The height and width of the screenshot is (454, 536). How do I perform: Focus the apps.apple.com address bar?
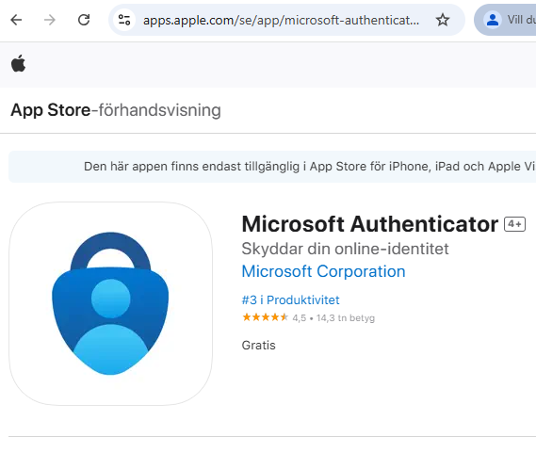(281, 20)
